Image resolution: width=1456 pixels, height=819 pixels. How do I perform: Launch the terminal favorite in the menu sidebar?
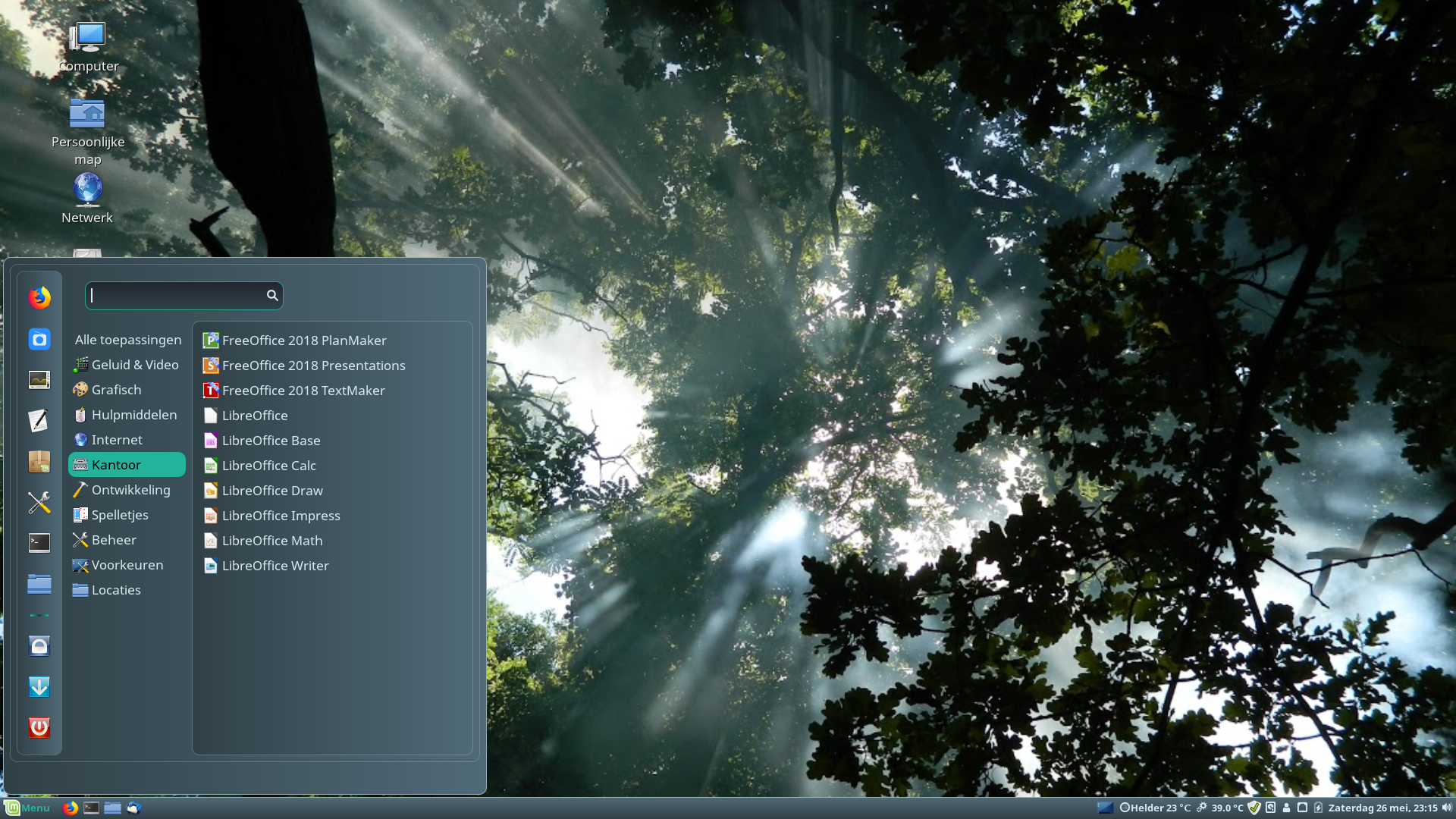point(39,543)
